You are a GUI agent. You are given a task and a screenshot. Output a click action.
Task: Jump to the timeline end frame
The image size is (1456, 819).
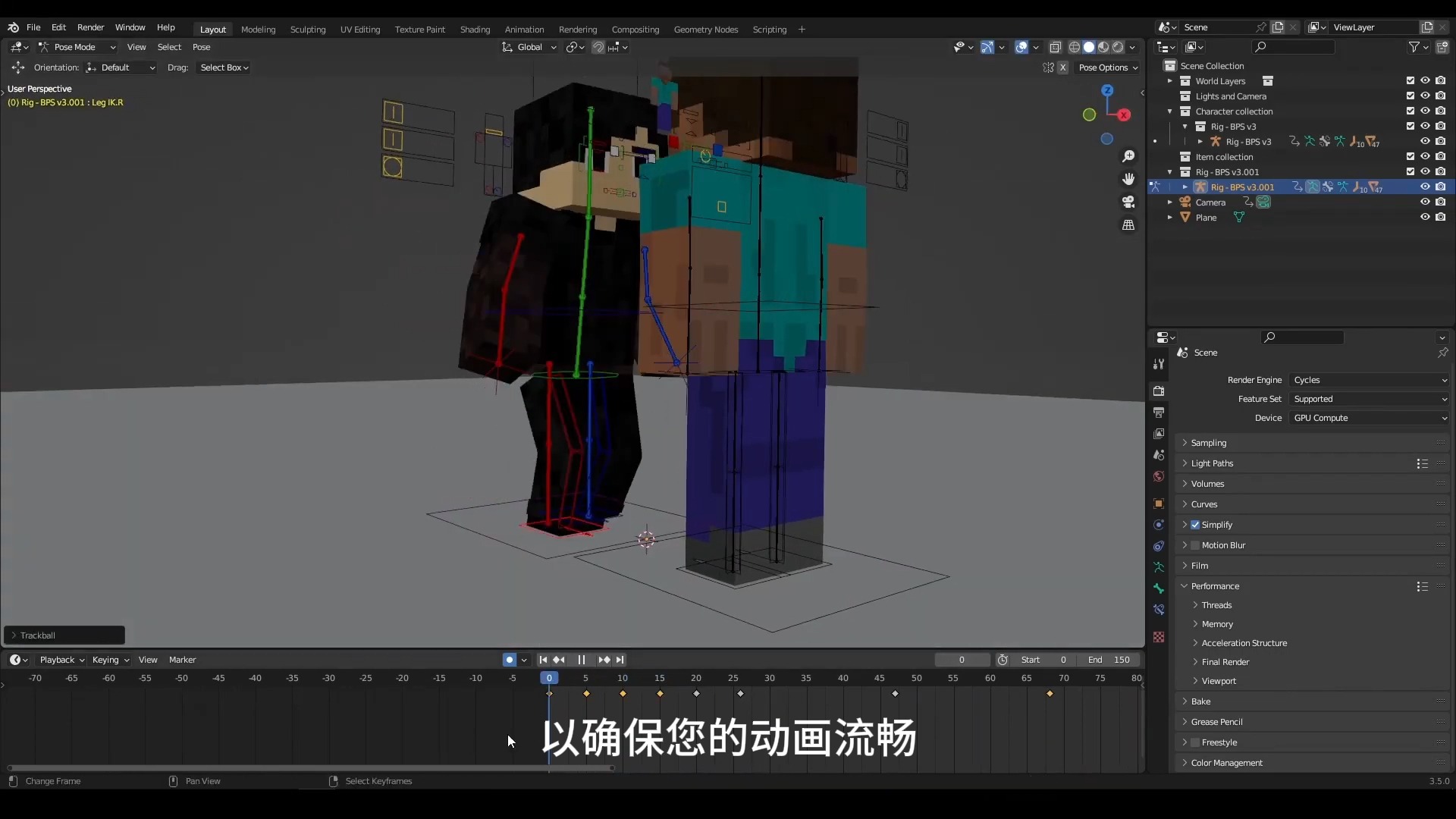click(620, 660)
